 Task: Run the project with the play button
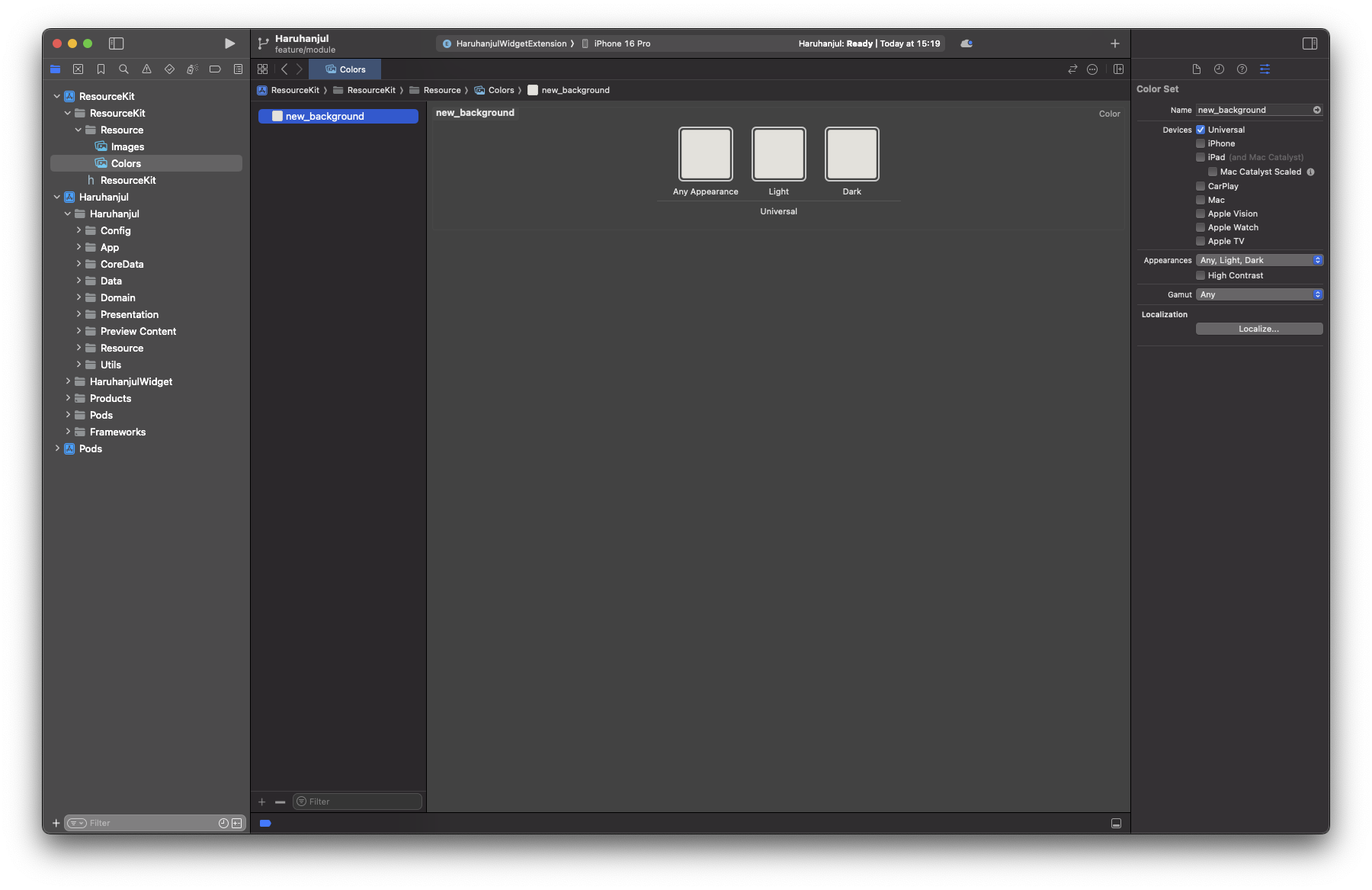pos(229,43)
